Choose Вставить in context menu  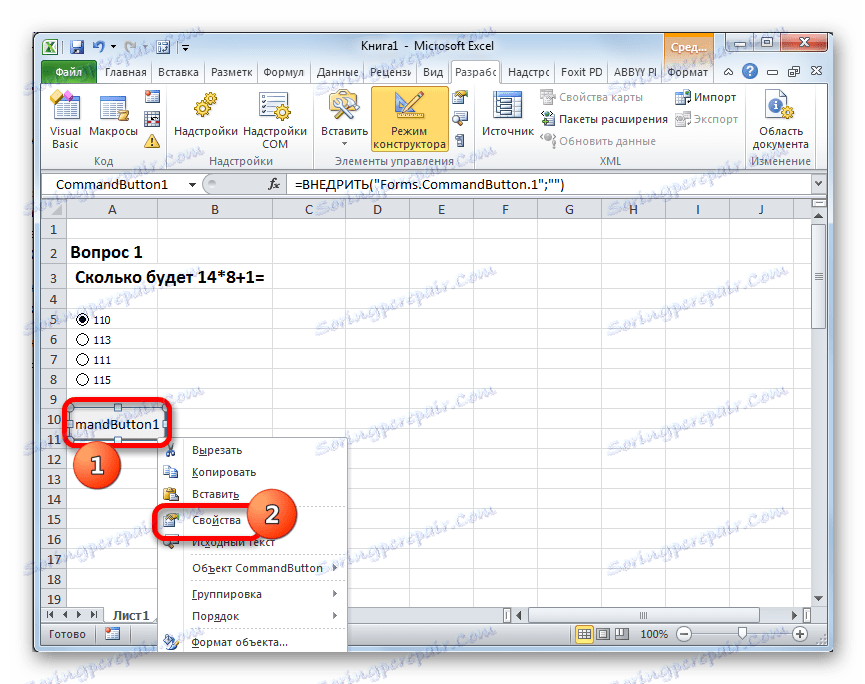253,494
